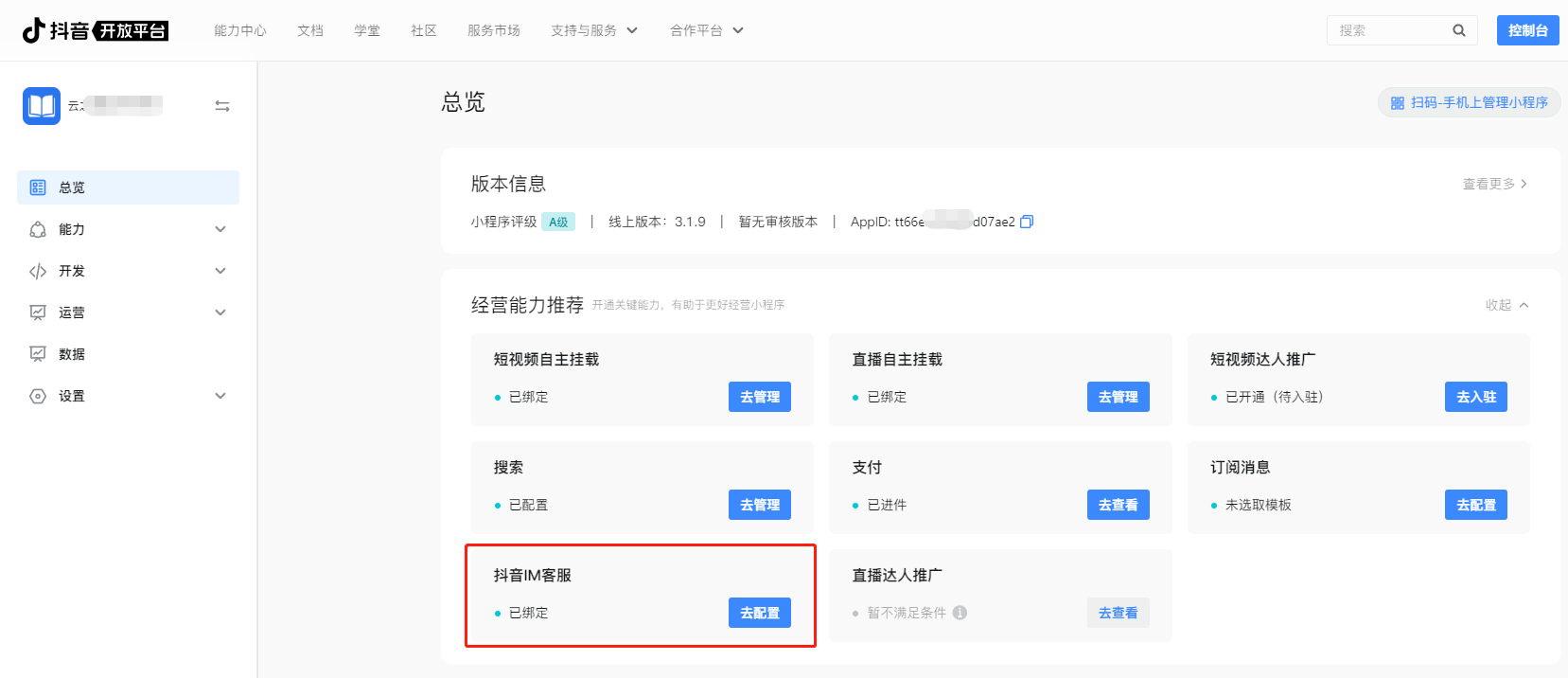Image resolution: width=1568 pixels, height=678 pixels.
Task: Click the QR code icon in scan button
Action: tap(1398, 103)
